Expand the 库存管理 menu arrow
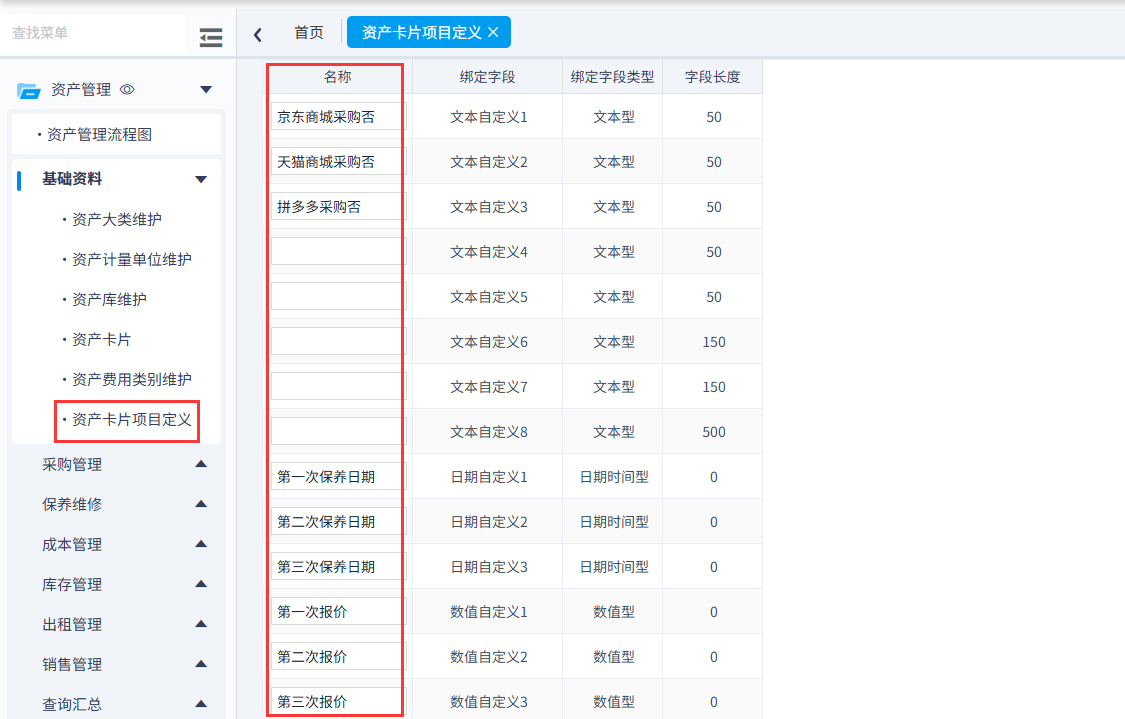Image resolution: width=1125 pixels, height=719 pixels. (x=201, y=584)
